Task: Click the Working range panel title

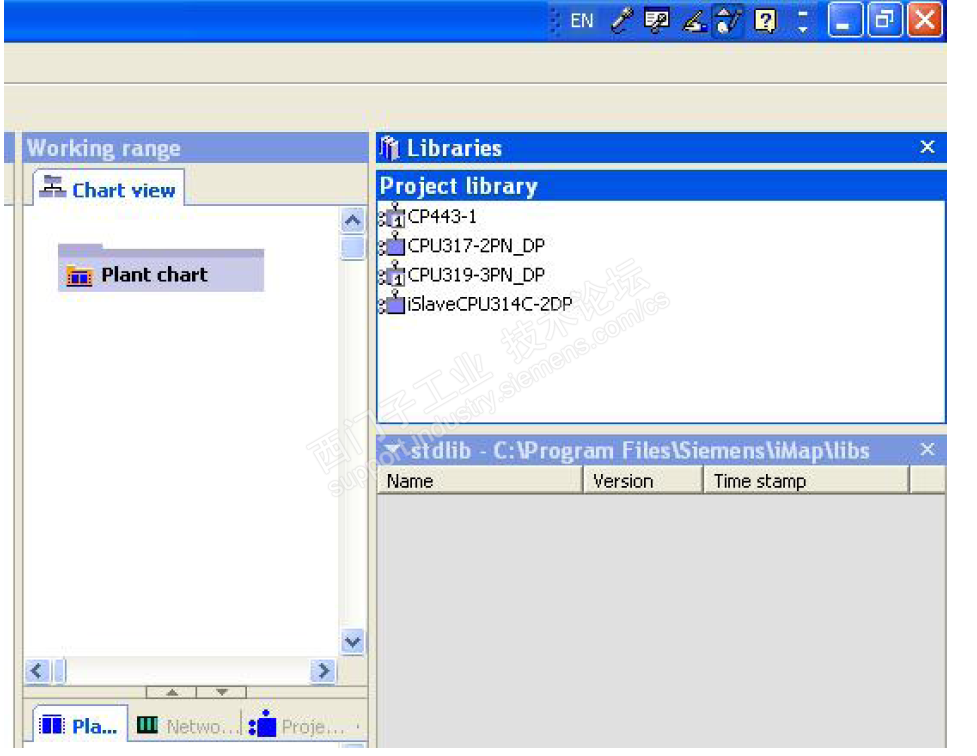Action: 104,148
